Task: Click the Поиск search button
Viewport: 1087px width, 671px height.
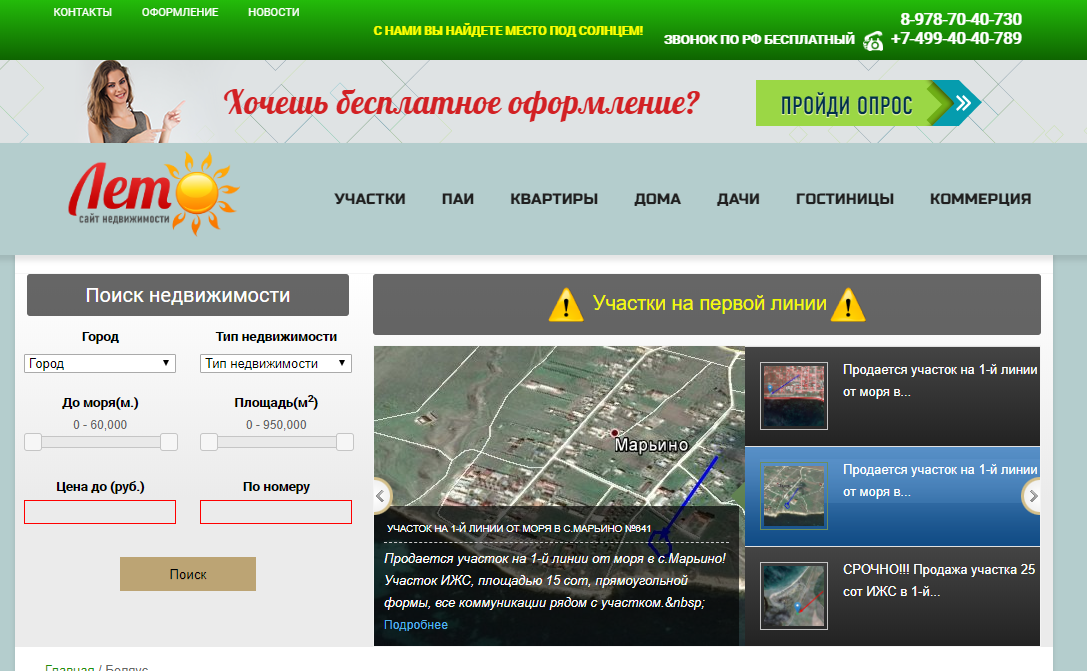Action: (188, 574)
